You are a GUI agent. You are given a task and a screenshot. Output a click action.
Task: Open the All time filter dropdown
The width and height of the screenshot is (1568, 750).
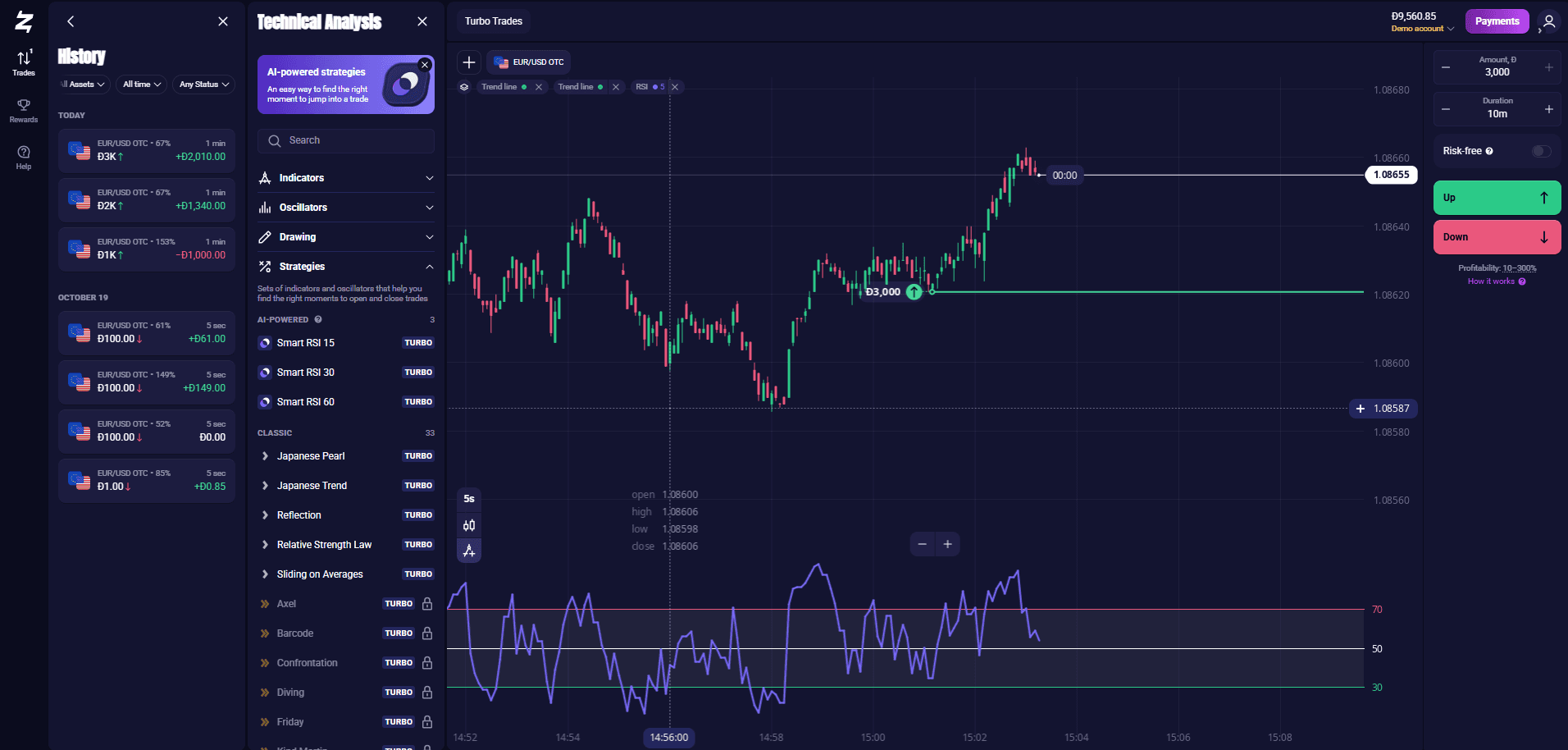142,85
